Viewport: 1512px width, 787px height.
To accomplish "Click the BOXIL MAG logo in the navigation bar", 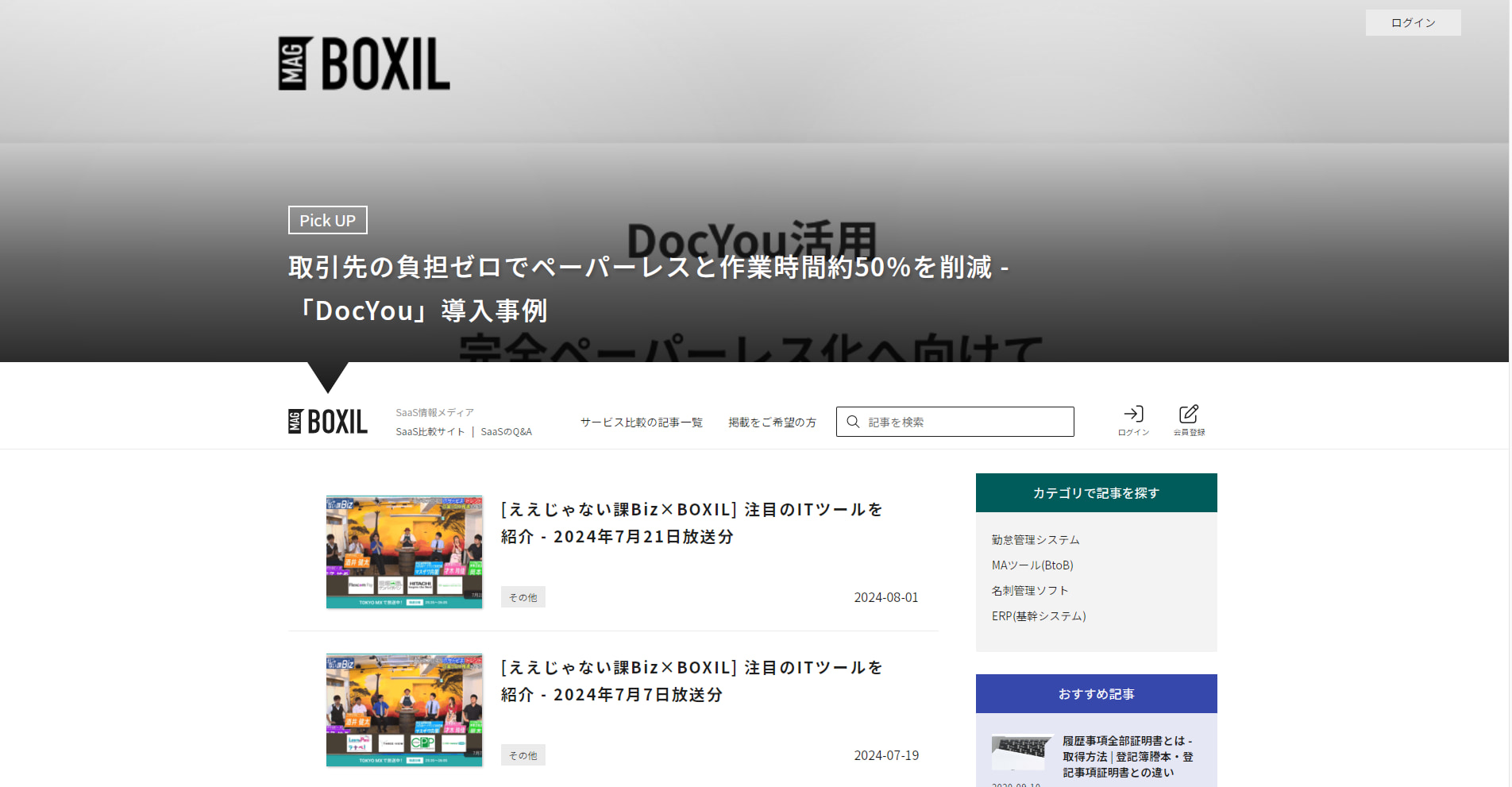I will click(x=326, y=421).
